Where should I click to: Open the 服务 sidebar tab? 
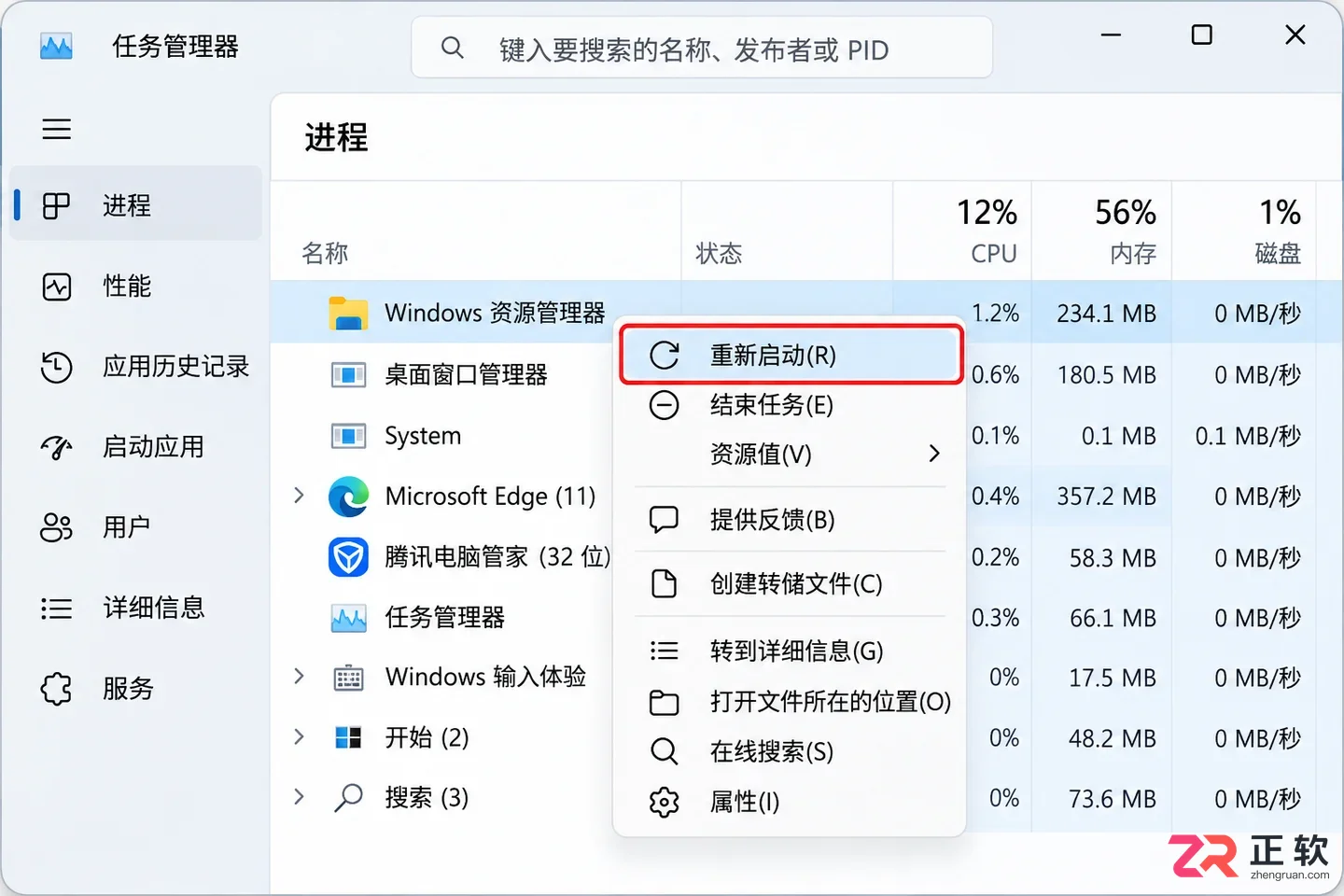click(136, 688)
